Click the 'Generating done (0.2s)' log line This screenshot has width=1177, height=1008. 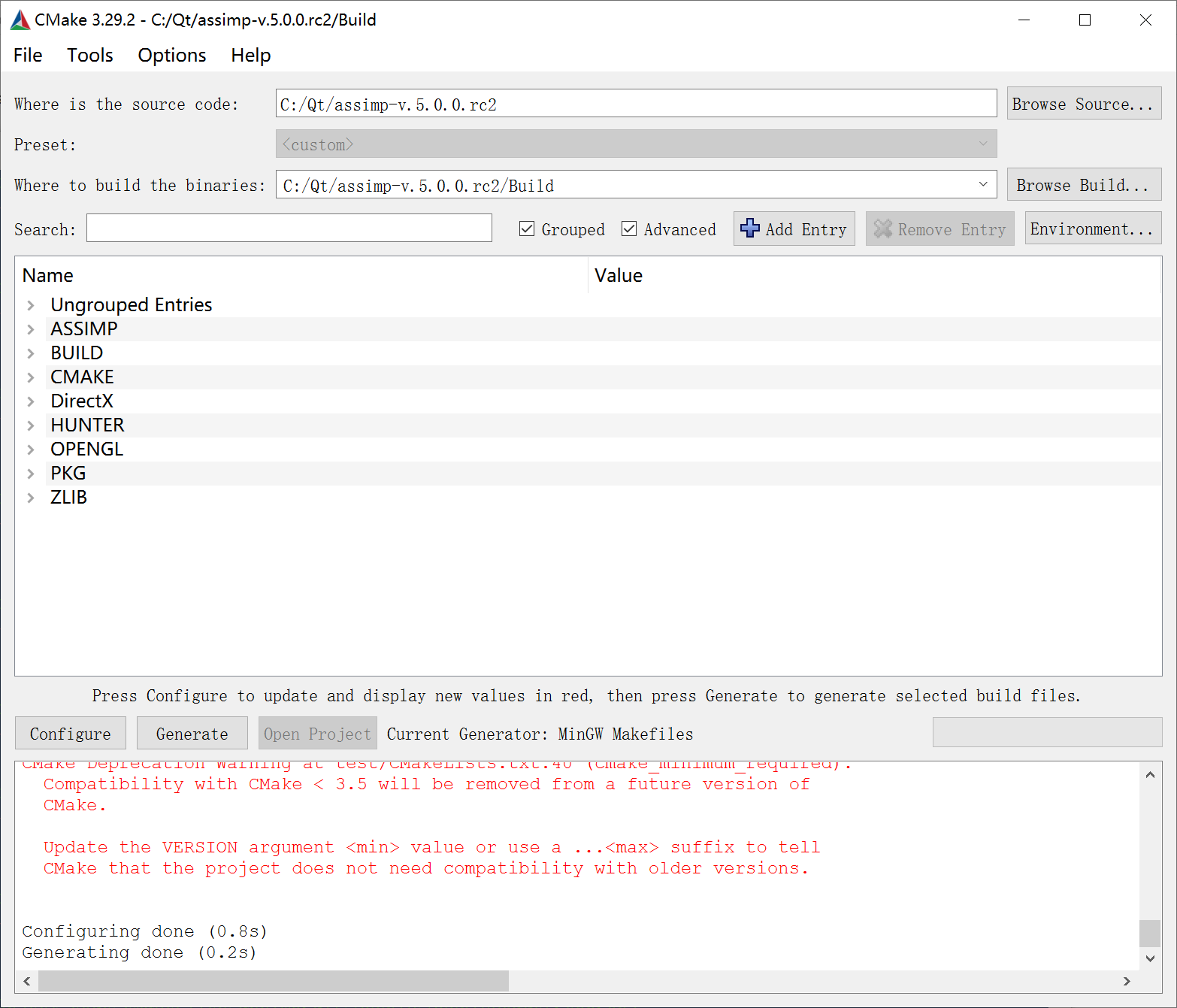pyautogui.click(x=139, y=952)
